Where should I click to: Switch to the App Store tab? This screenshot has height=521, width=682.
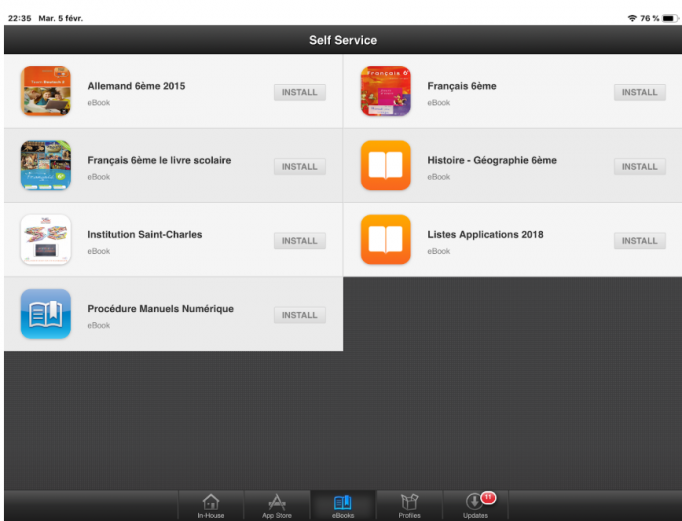[277, 506]
